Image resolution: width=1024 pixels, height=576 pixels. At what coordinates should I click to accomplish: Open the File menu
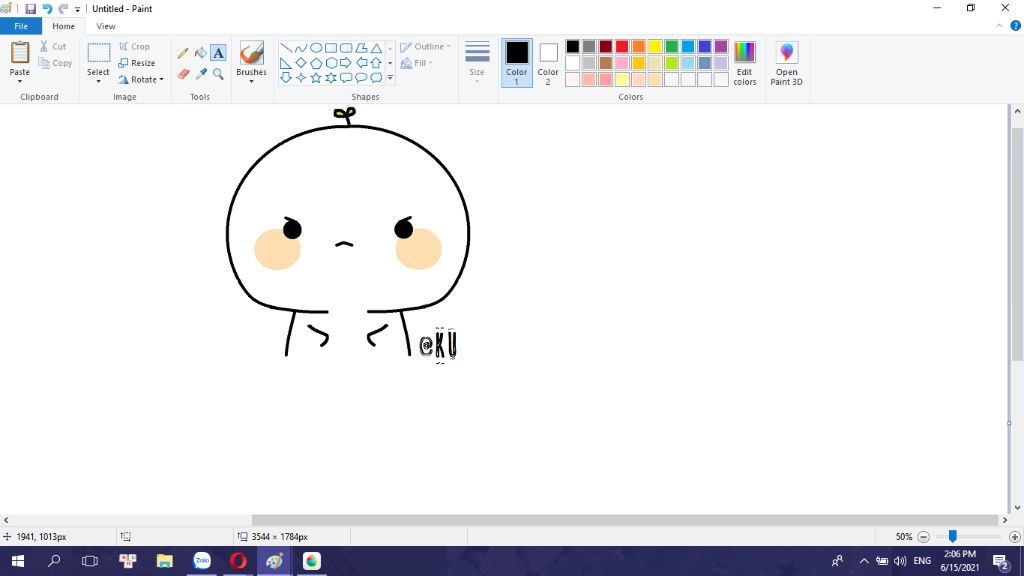click(21, 26)
